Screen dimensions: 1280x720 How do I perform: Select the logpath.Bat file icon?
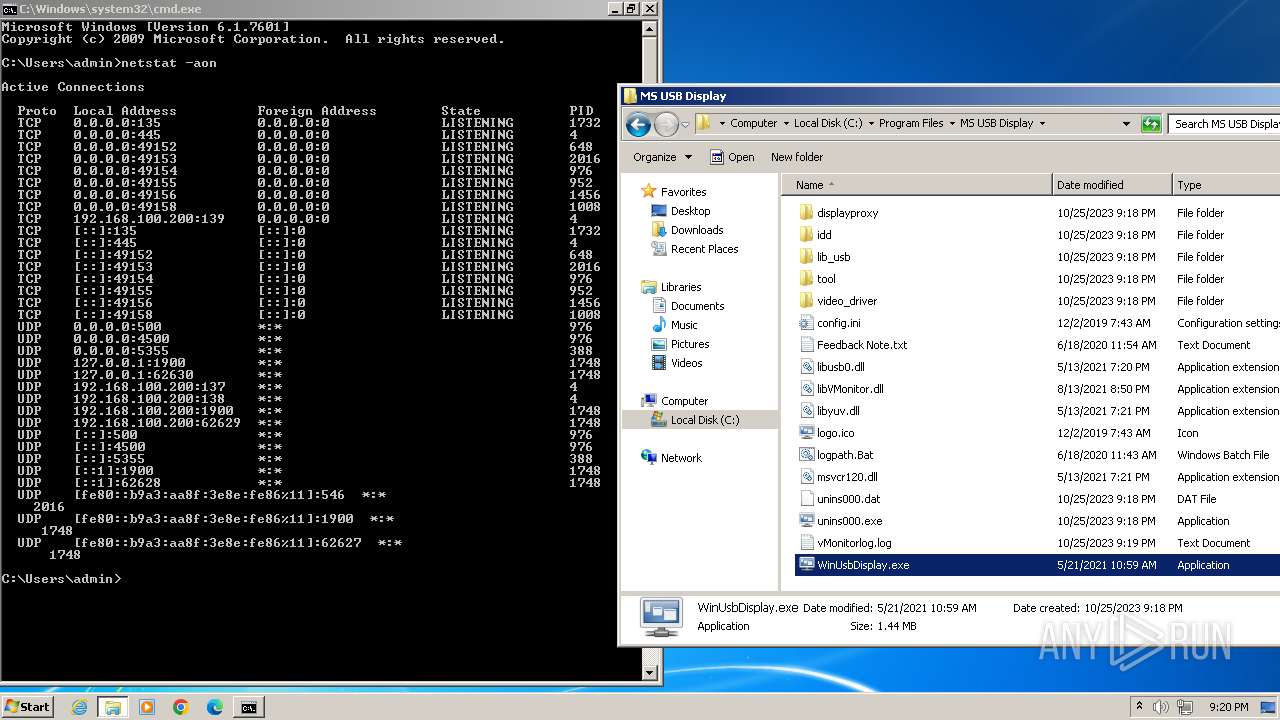[807, 455]
